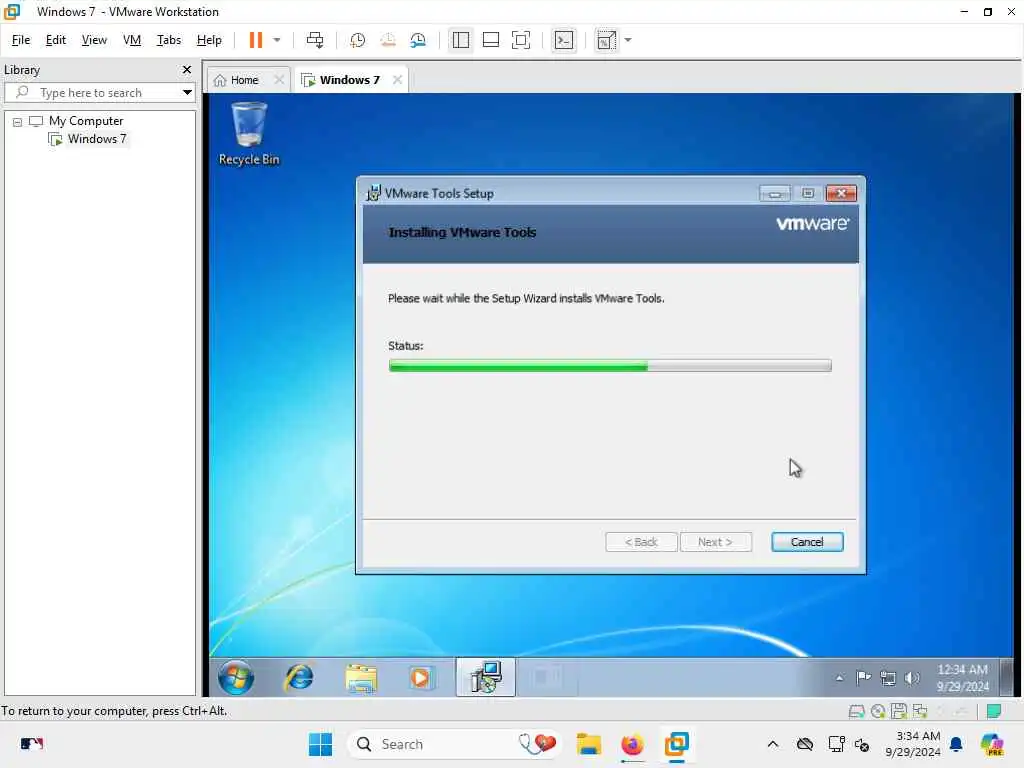The width and height of the screenshot is (1024, 768).
Task: Revert the virtual machine to its snapshot
Action: (x=388, y=40)
